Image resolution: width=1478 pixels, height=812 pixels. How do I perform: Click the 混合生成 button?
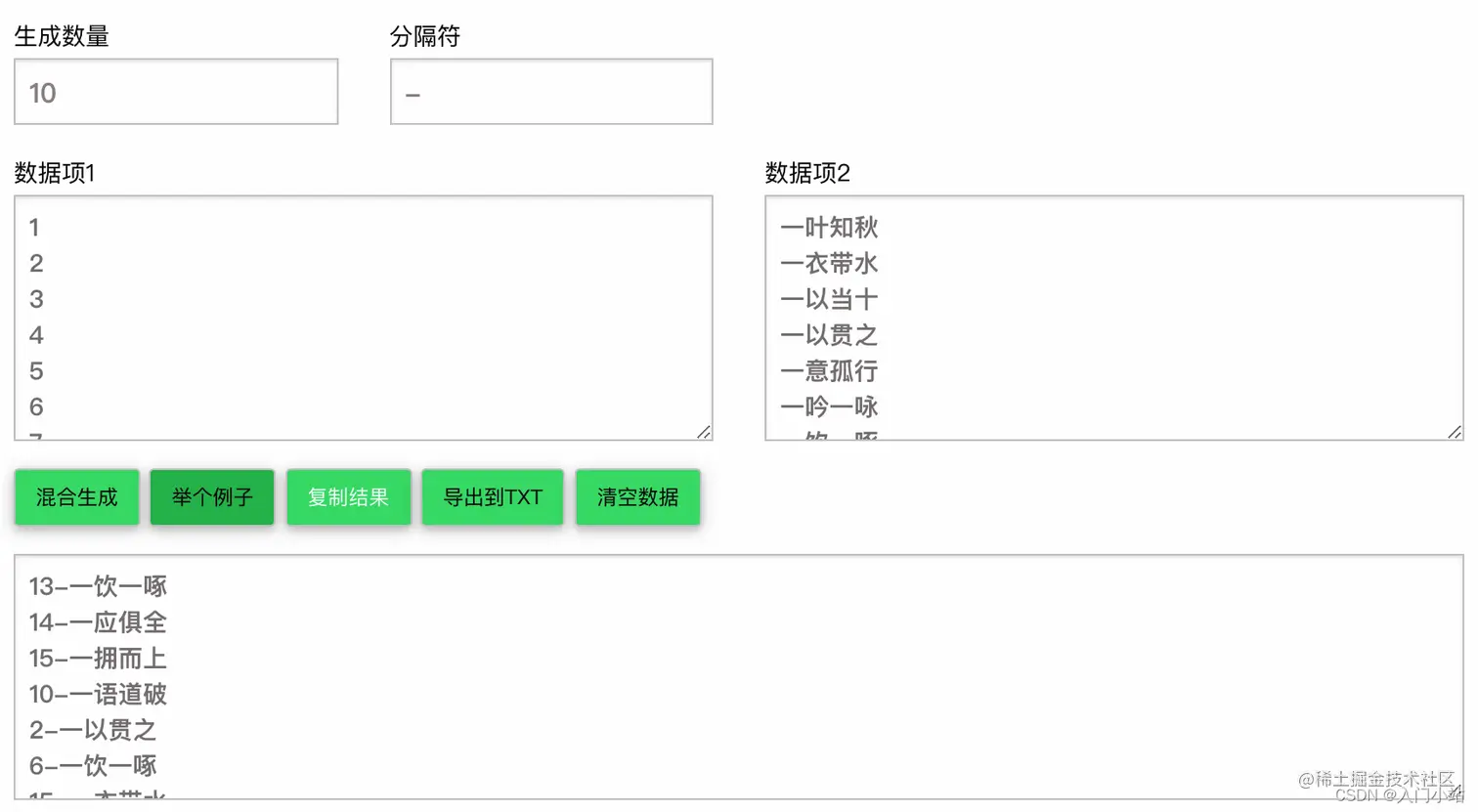point(76,497)
